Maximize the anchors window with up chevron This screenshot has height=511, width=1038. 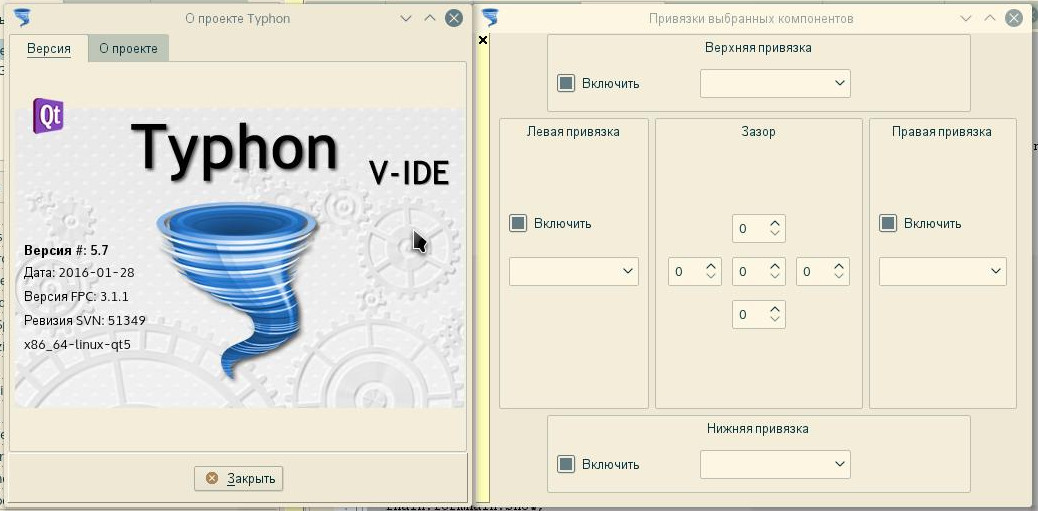[x=990, y=18]
